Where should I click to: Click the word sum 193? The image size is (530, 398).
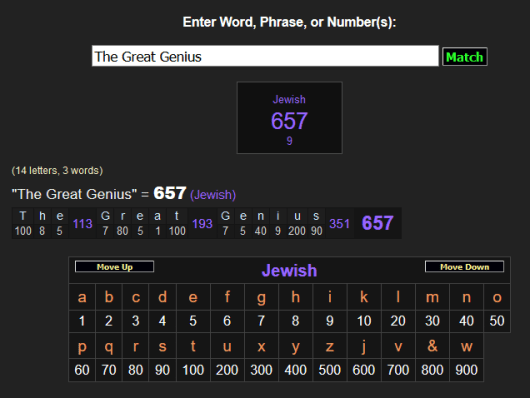[x=202, y=224]
